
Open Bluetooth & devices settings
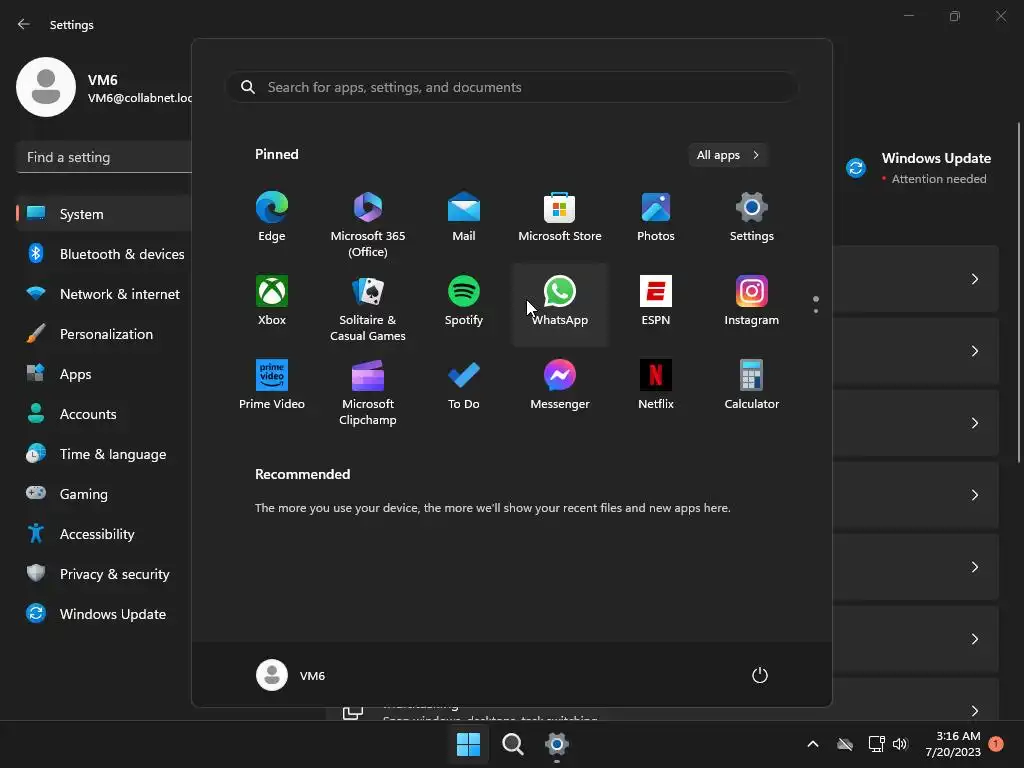[x=104, y=254]
